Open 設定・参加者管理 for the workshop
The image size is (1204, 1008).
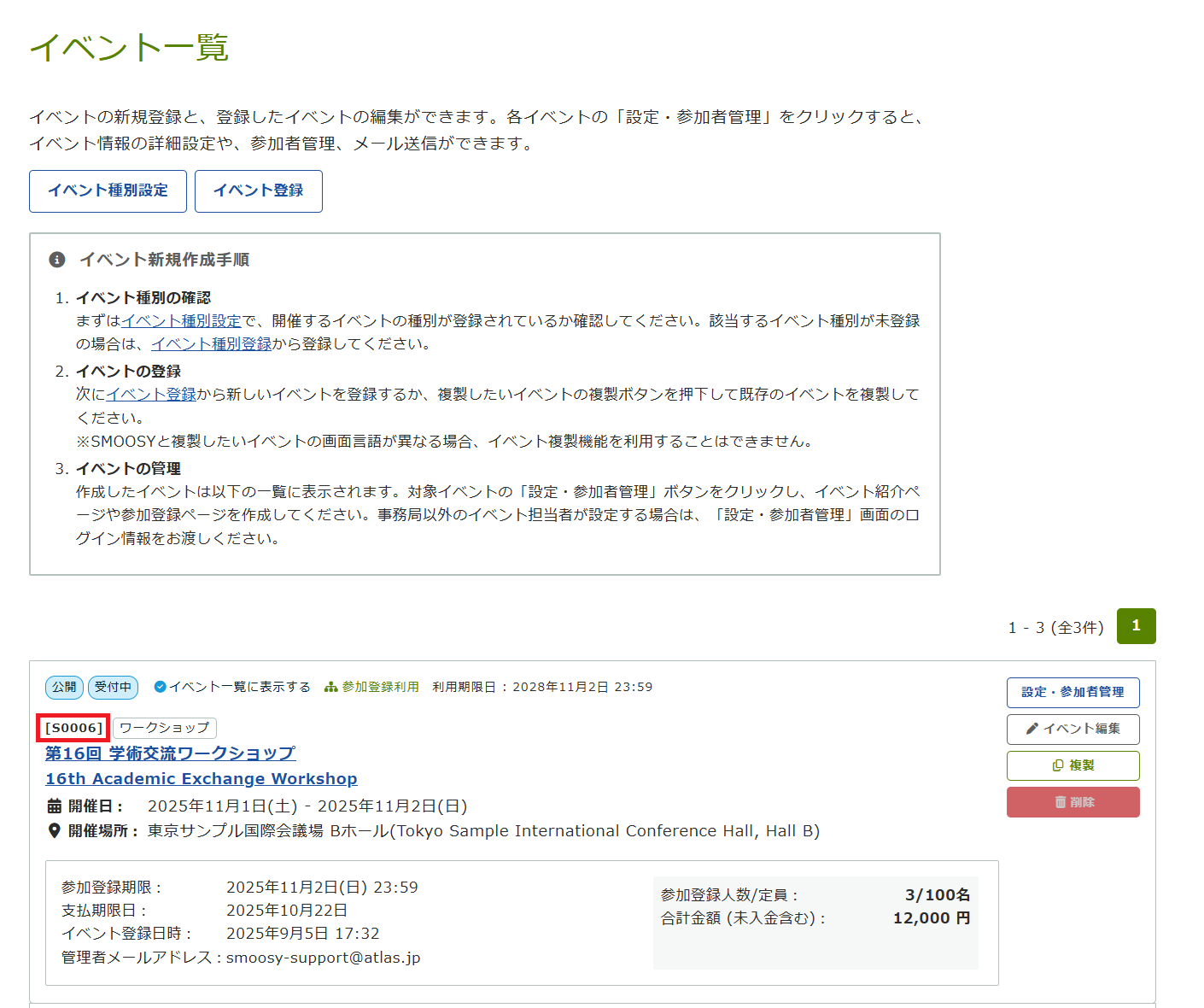(x=1072, y=692)
